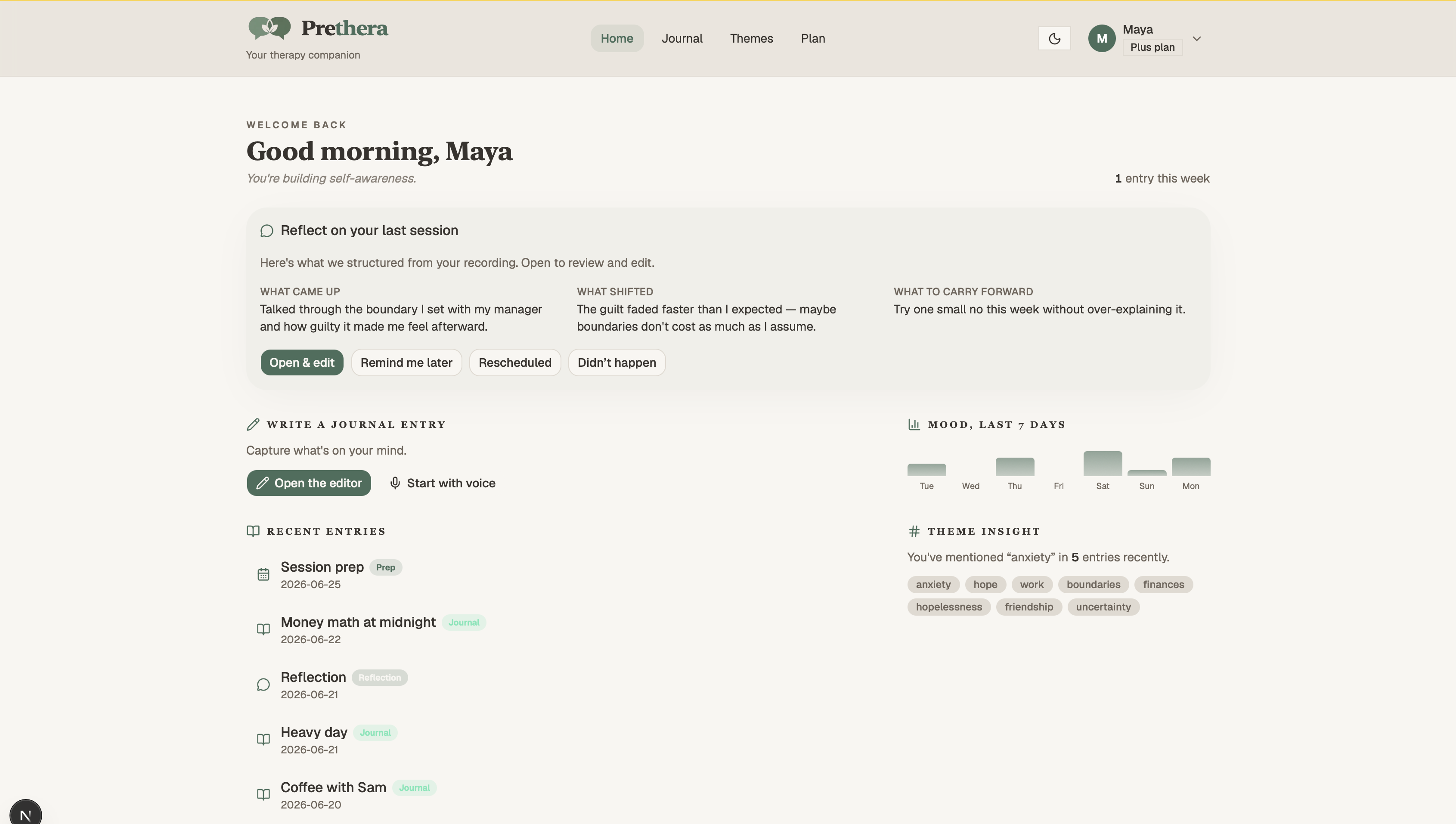Click the book icon beside Coffee with Sam
Viewport: 1456px width, 824px height.
click(263, 795)
